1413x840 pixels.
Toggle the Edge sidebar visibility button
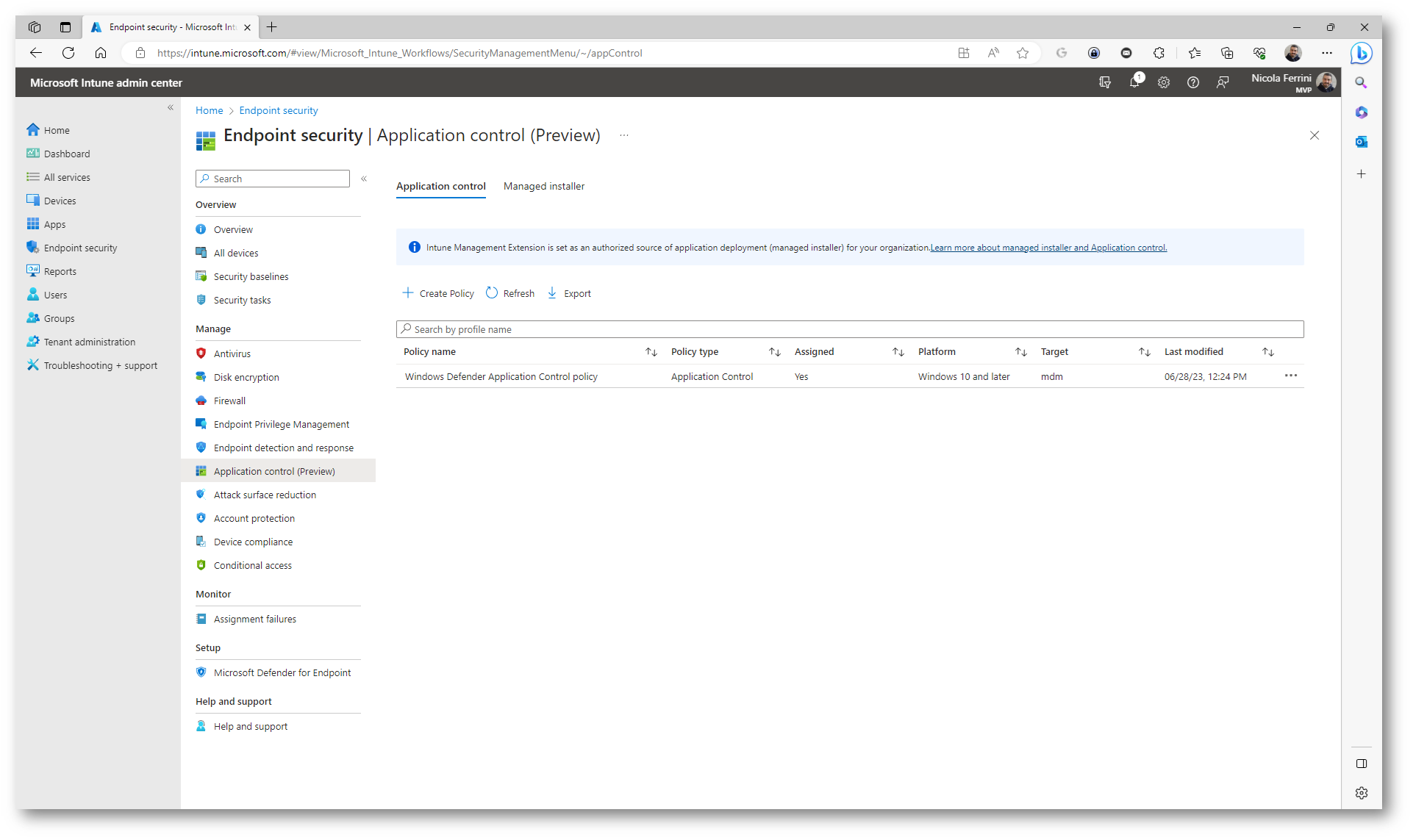[1362, 764]
